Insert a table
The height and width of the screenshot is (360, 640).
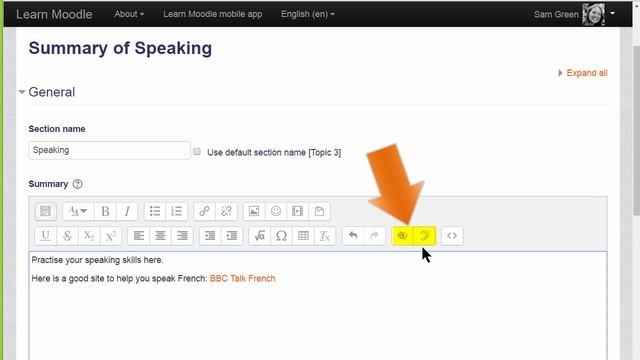coord(303,236)
